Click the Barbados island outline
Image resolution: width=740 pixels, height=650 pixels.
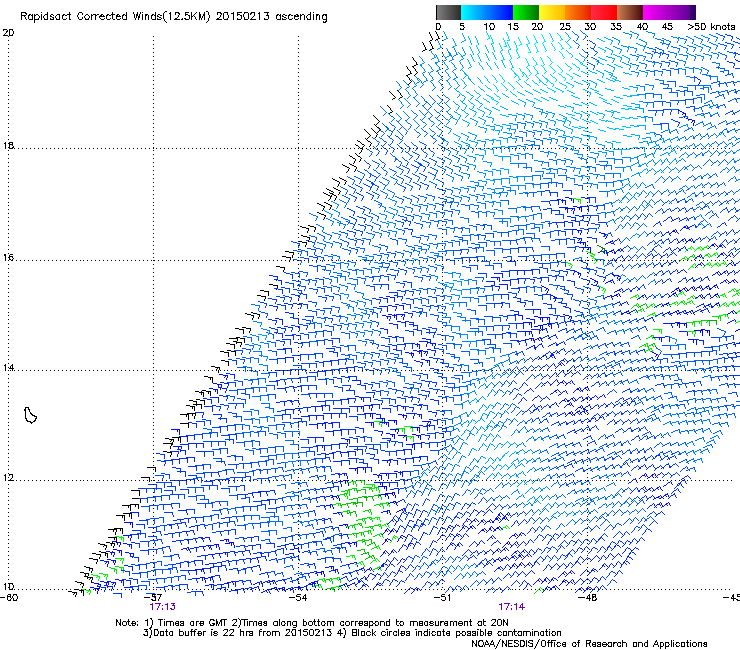point(30,415)
